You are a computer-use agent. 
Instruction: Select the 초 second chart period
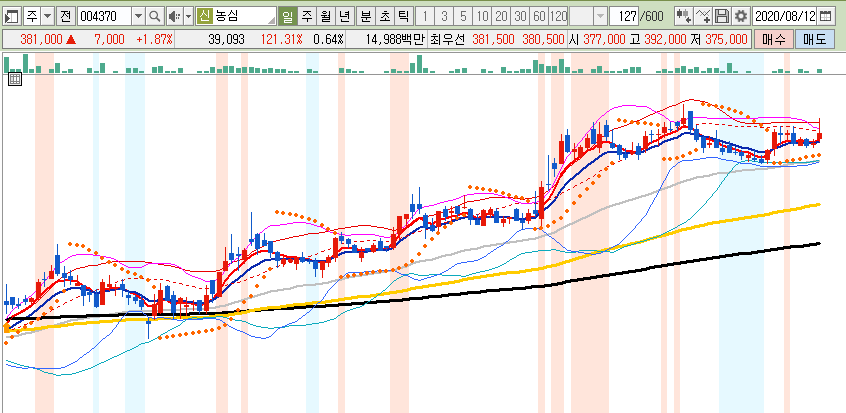pyautogui.click(x=384, y=16)
